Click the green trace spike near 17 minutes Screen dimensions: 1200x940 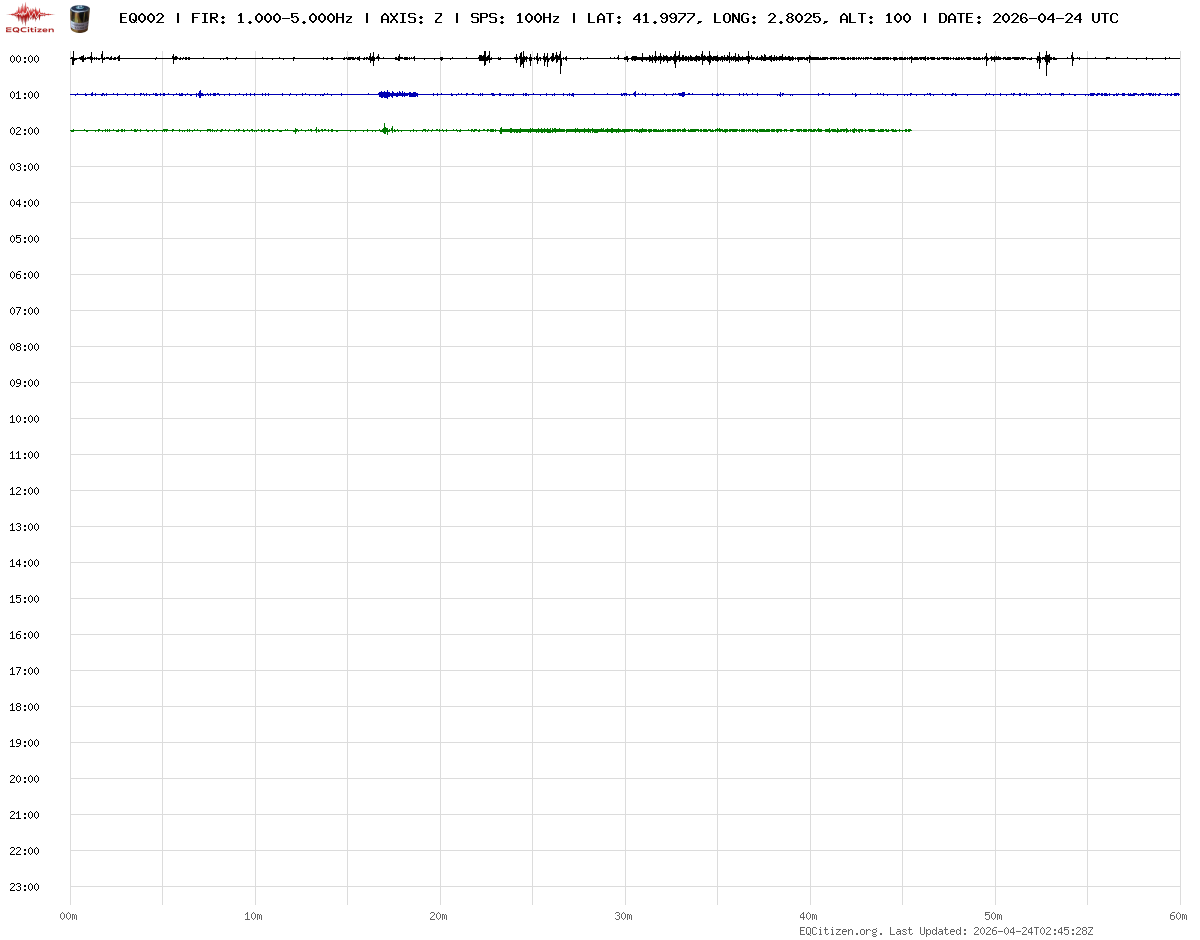[x=385, y=128]
